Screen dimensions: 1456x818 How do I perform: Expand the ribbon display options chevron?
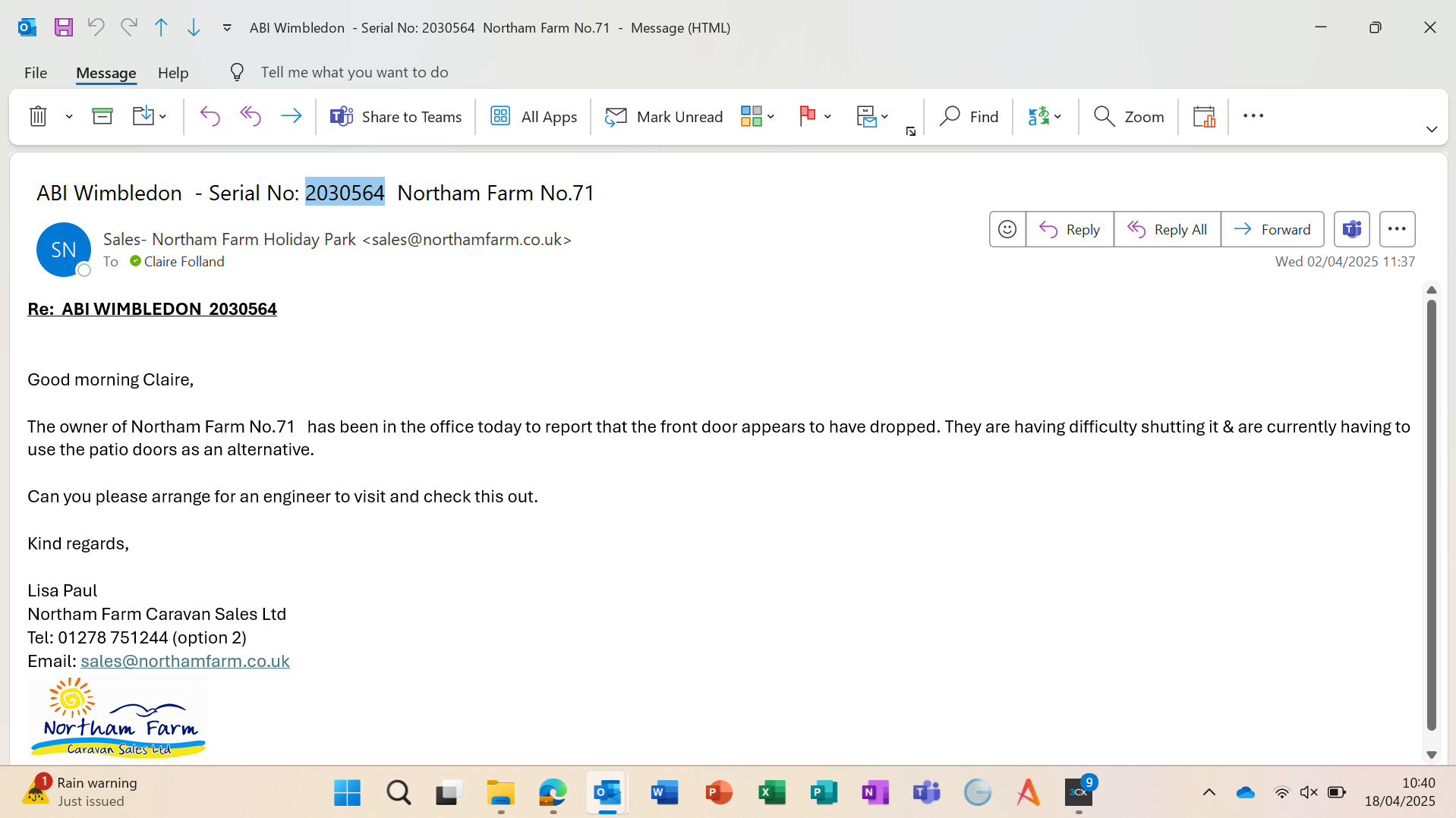[1432, 130]
